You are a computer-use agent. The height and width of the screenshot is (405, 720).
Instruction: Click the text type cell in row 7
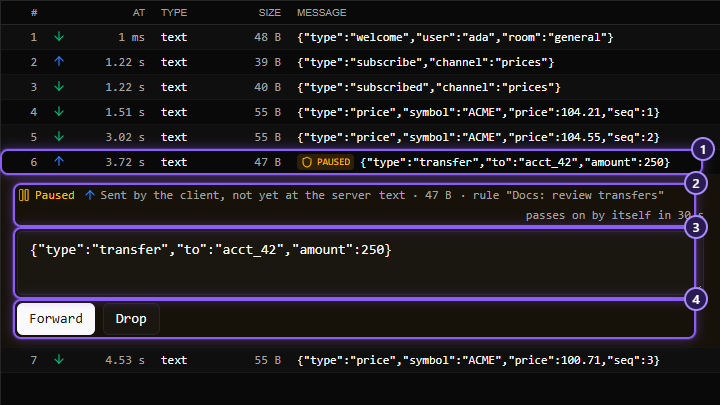[174, 360]
